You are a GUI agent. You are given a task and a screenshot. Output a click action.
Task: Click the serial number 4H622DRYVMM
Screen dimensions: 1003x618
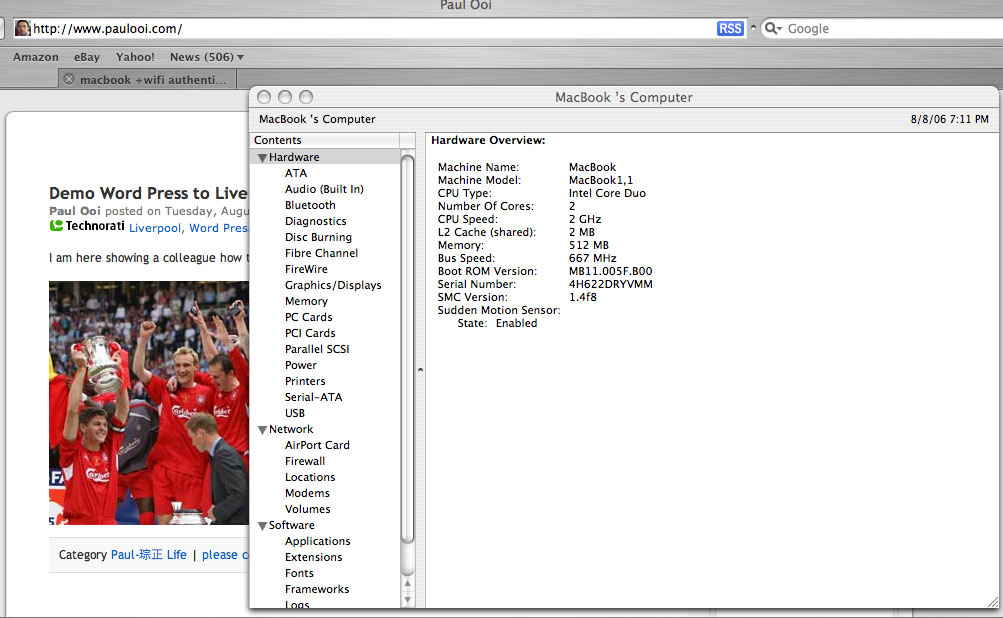611,284
